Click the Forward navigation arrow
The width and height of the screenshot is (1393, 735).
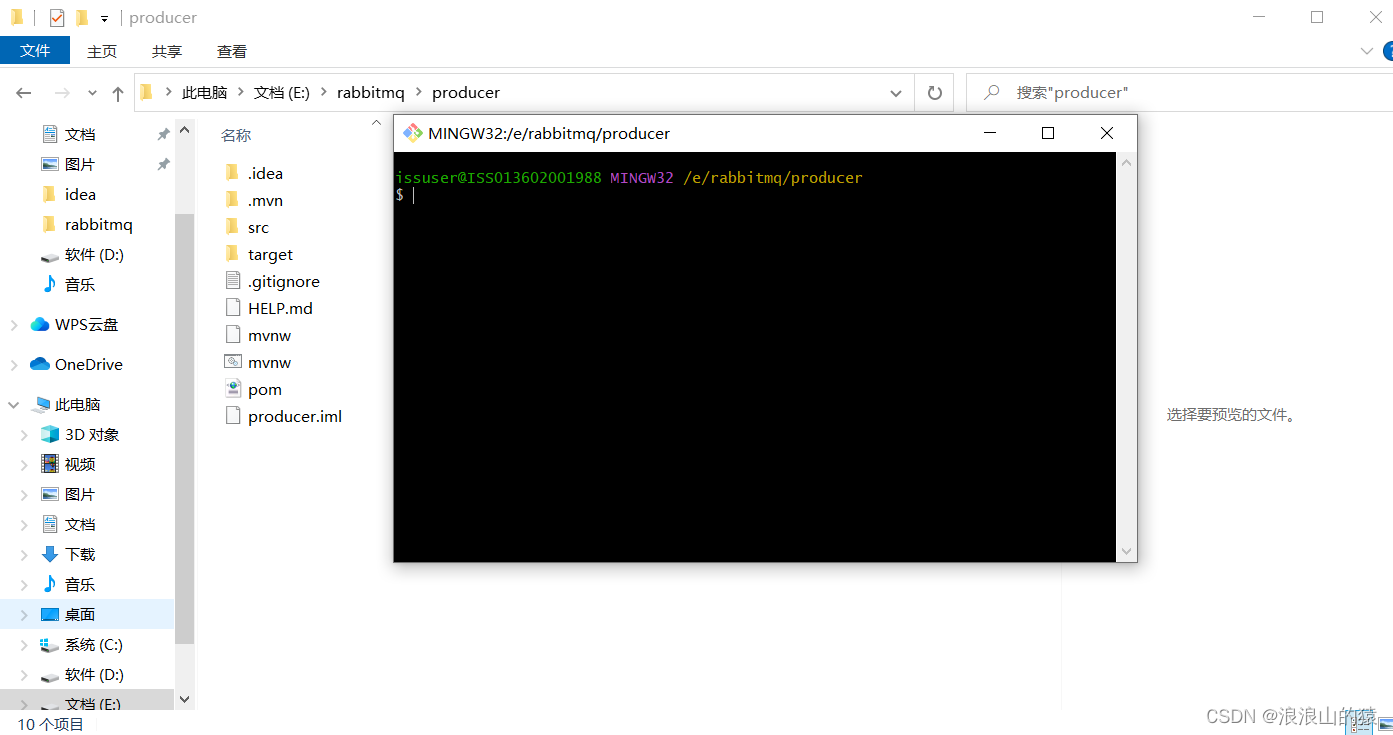click(62, 93)
